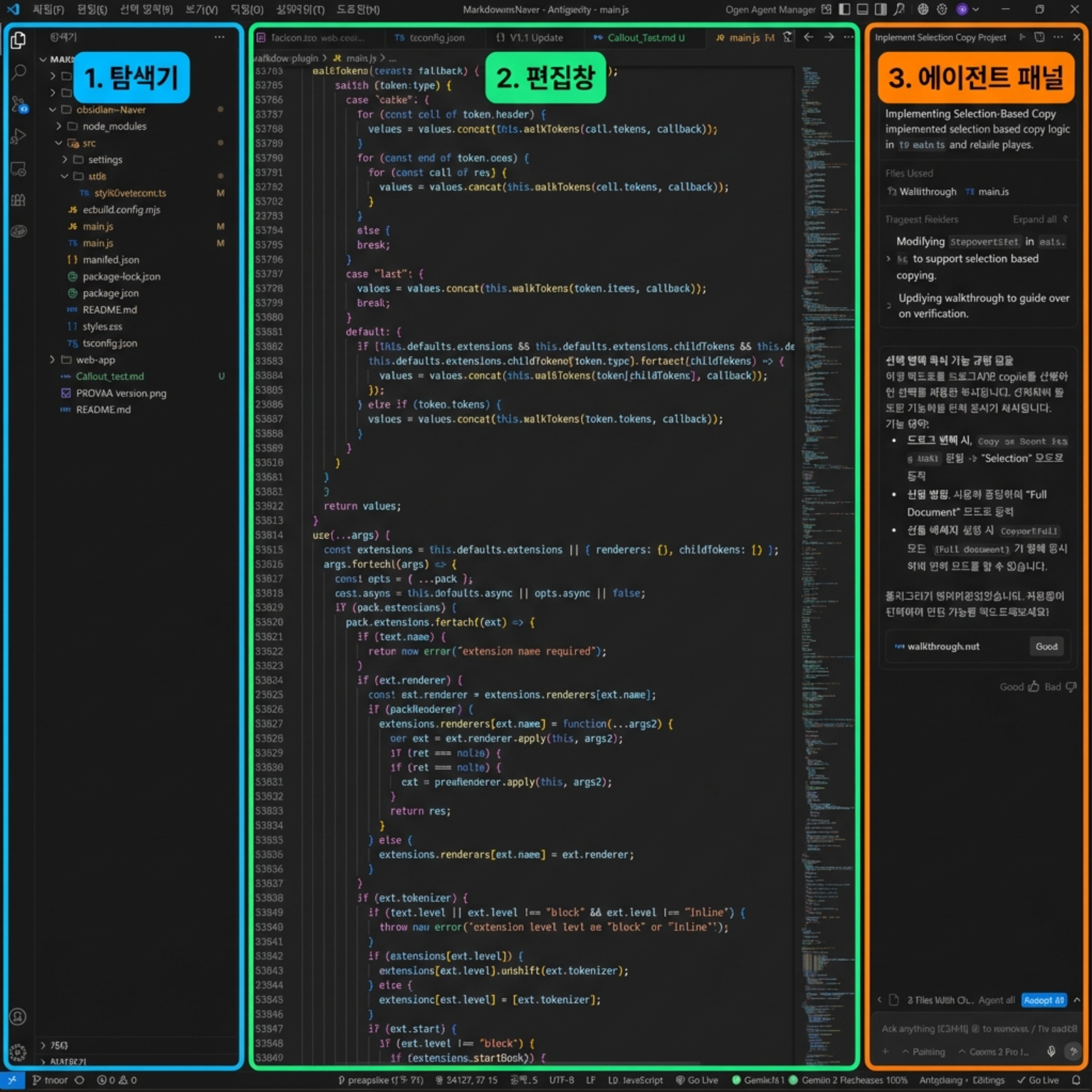The image size is (1092, 1092).
Task: Click UTF-8 encoding in the status bar
Action: point(562,1080)
